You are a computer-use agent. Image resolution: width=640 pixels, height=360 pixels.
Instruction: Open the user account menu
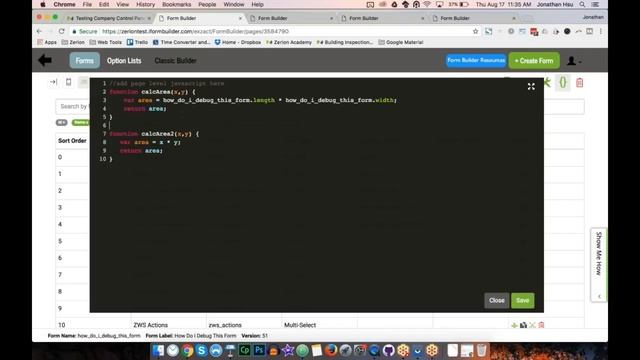[574, 61]
